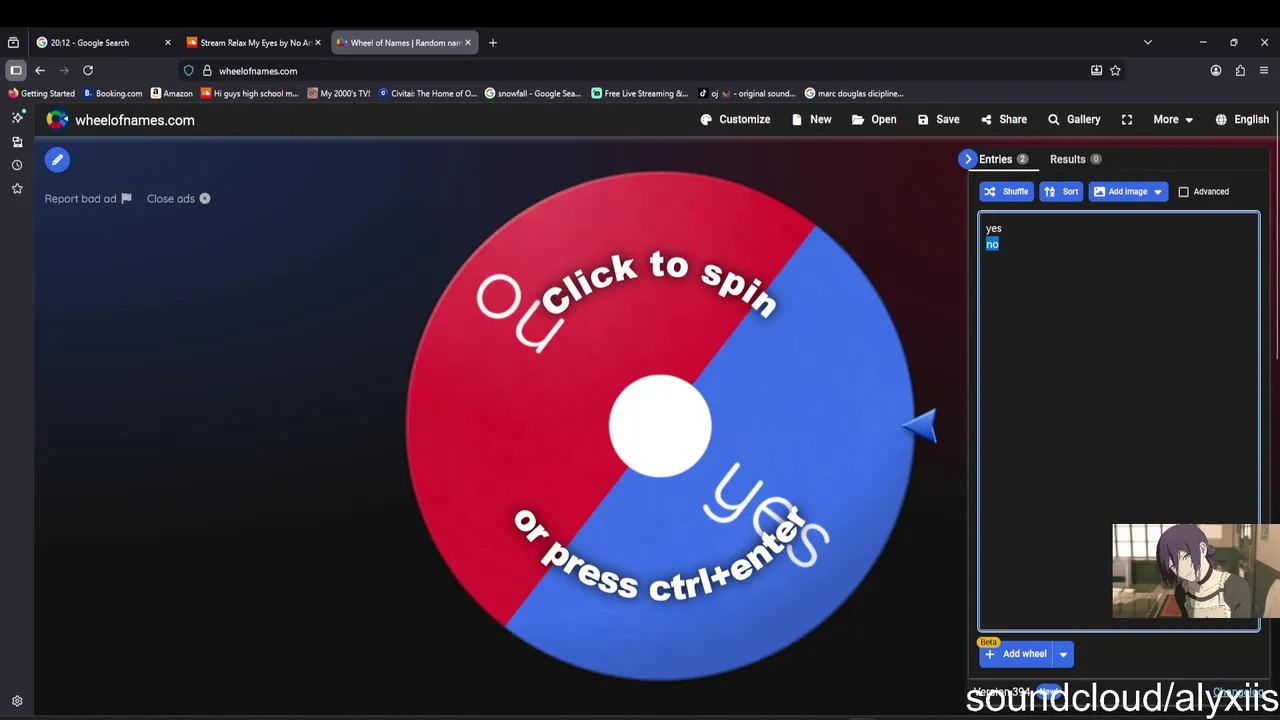Sort the entries alphabetically

click(1061, 191)
